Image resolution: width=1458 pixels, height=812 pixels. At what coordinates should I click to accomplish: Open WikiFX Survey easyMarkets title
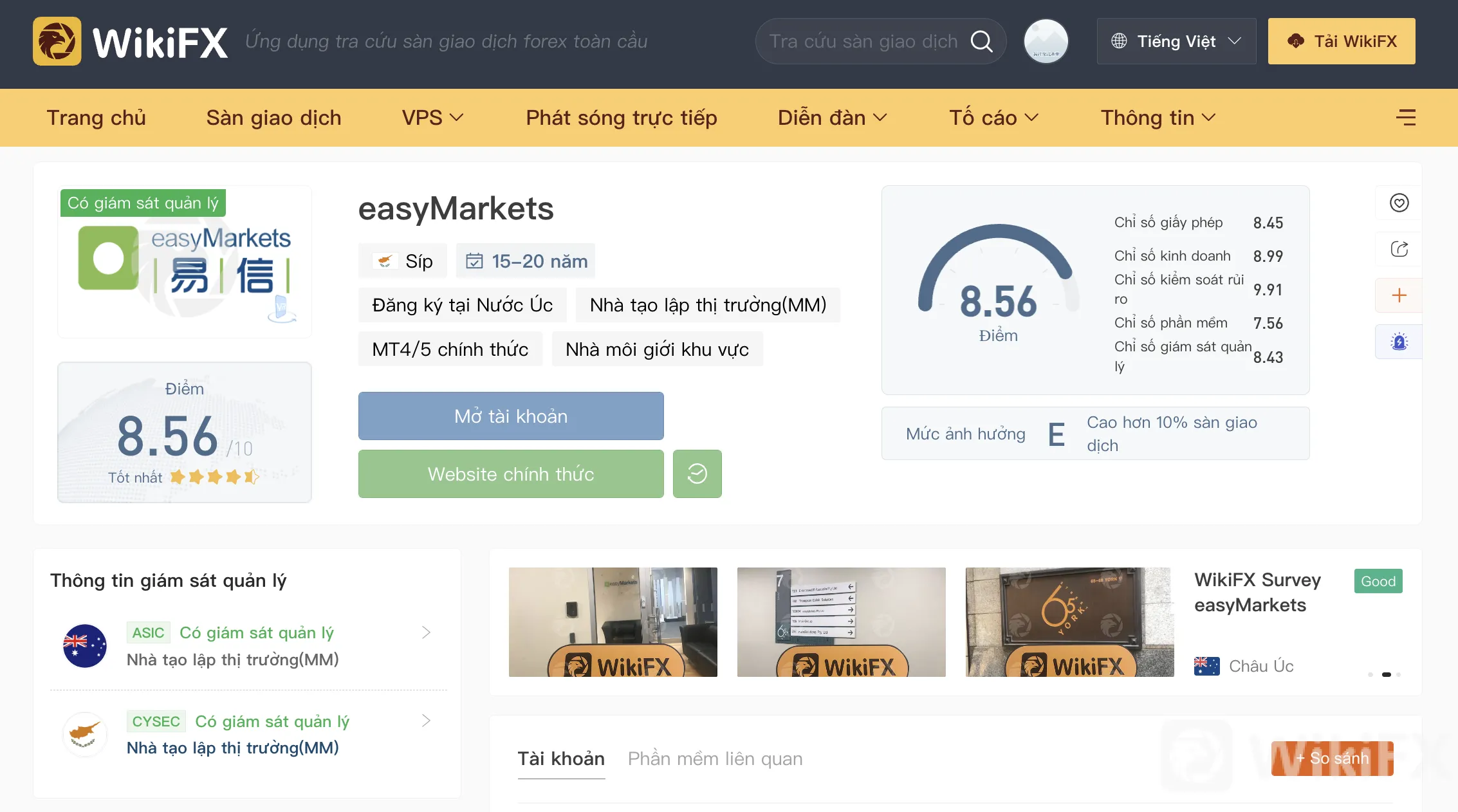tap(1258, 593)
